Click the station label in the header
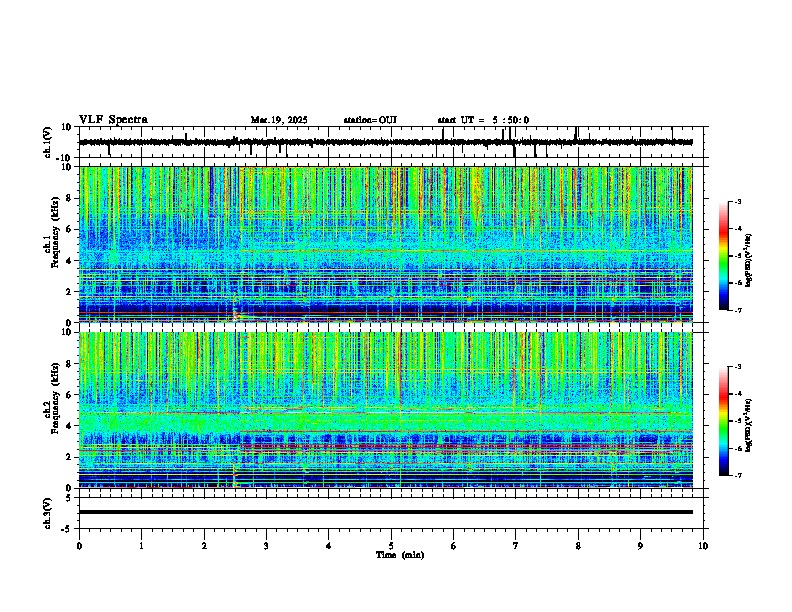The height and width of the screenshot is (612, 792). [370, 120]
